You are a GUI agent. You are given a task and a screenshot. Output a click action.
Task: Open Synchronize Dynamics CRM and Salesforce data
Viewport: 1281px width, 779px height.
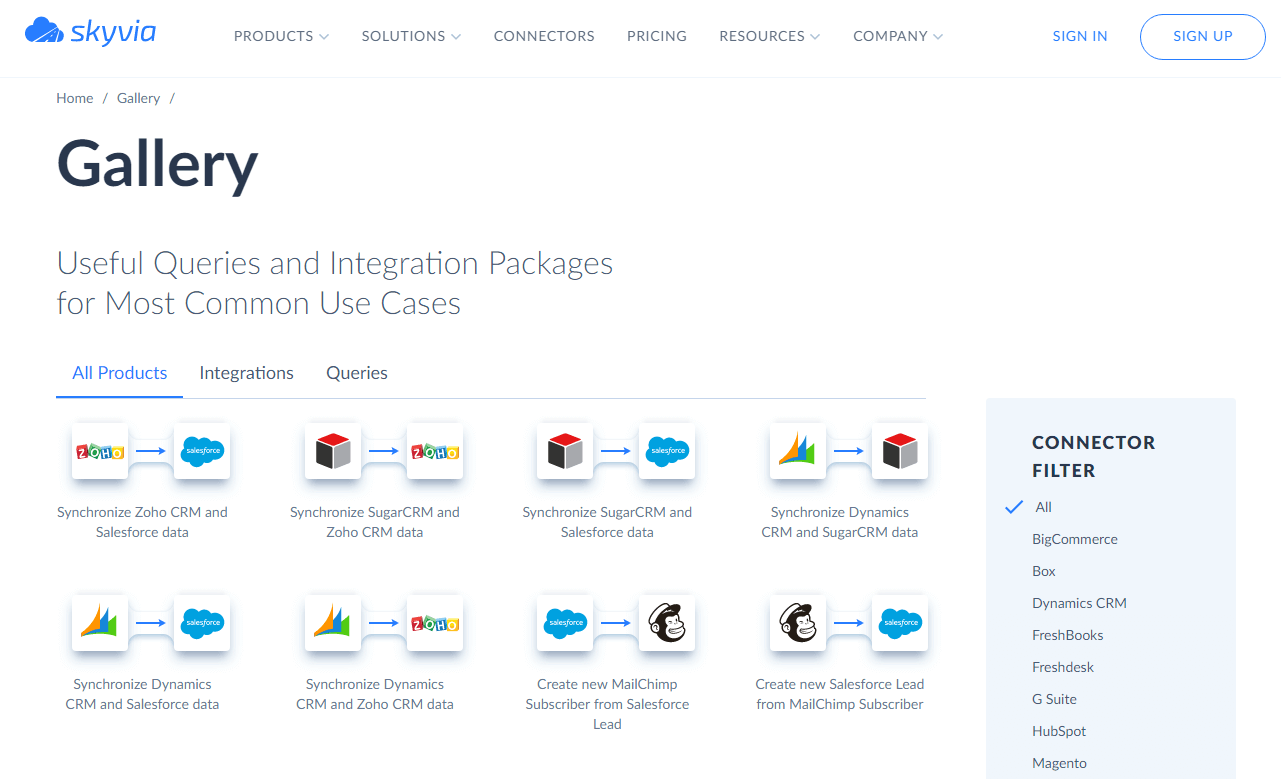coord(142,694)
